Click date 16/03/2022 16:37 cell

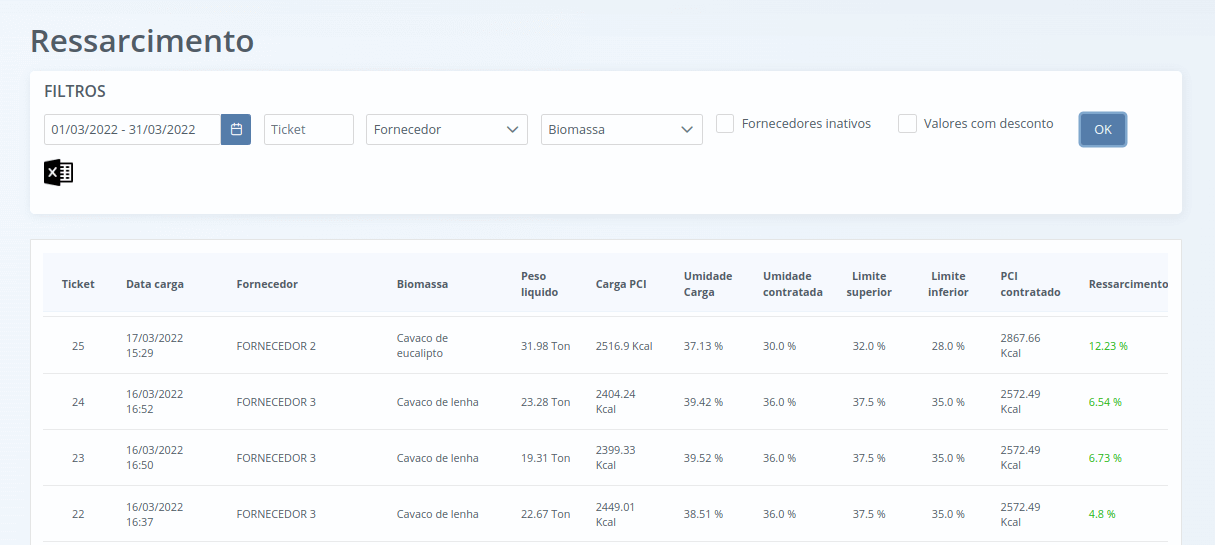(x=155, y=514)
